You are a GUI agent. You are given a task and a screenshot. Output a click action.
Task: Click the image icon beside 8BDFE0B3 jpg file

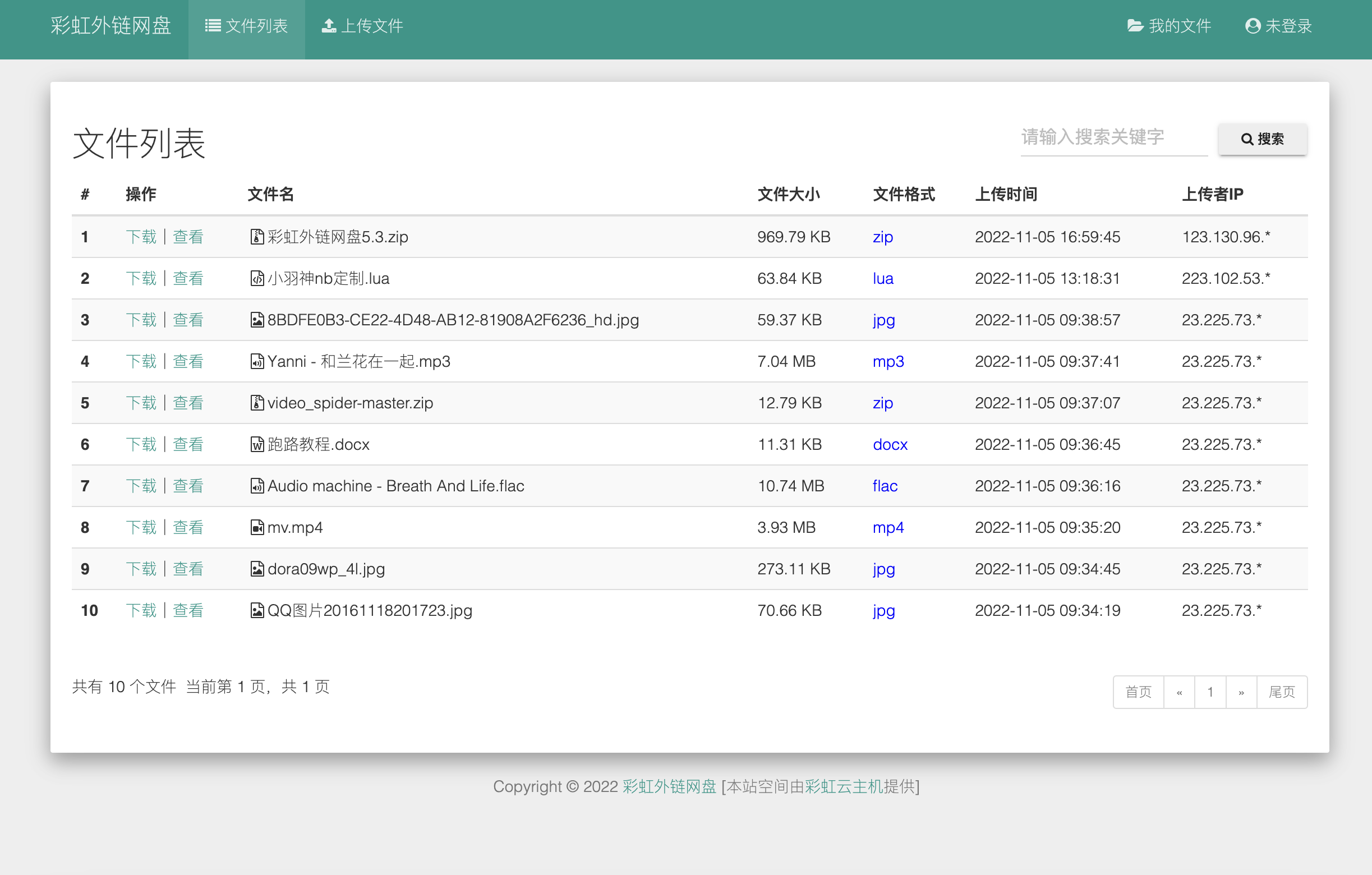[x=257, y=320]
